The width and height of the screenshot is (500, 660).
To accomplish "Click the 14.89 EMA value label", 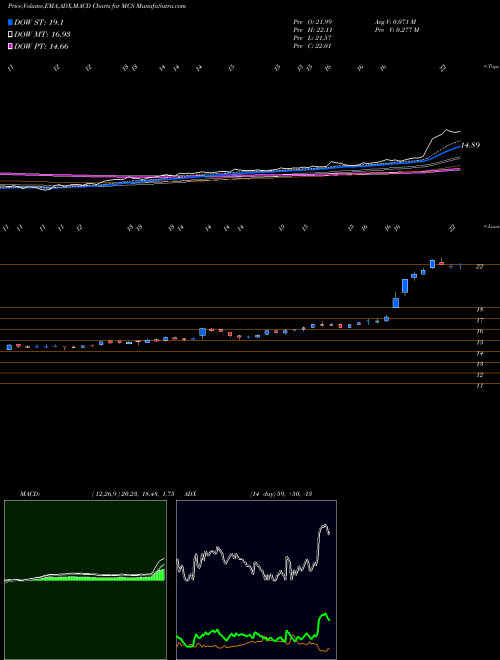I will pyautogui.click(x=471, y=145).
